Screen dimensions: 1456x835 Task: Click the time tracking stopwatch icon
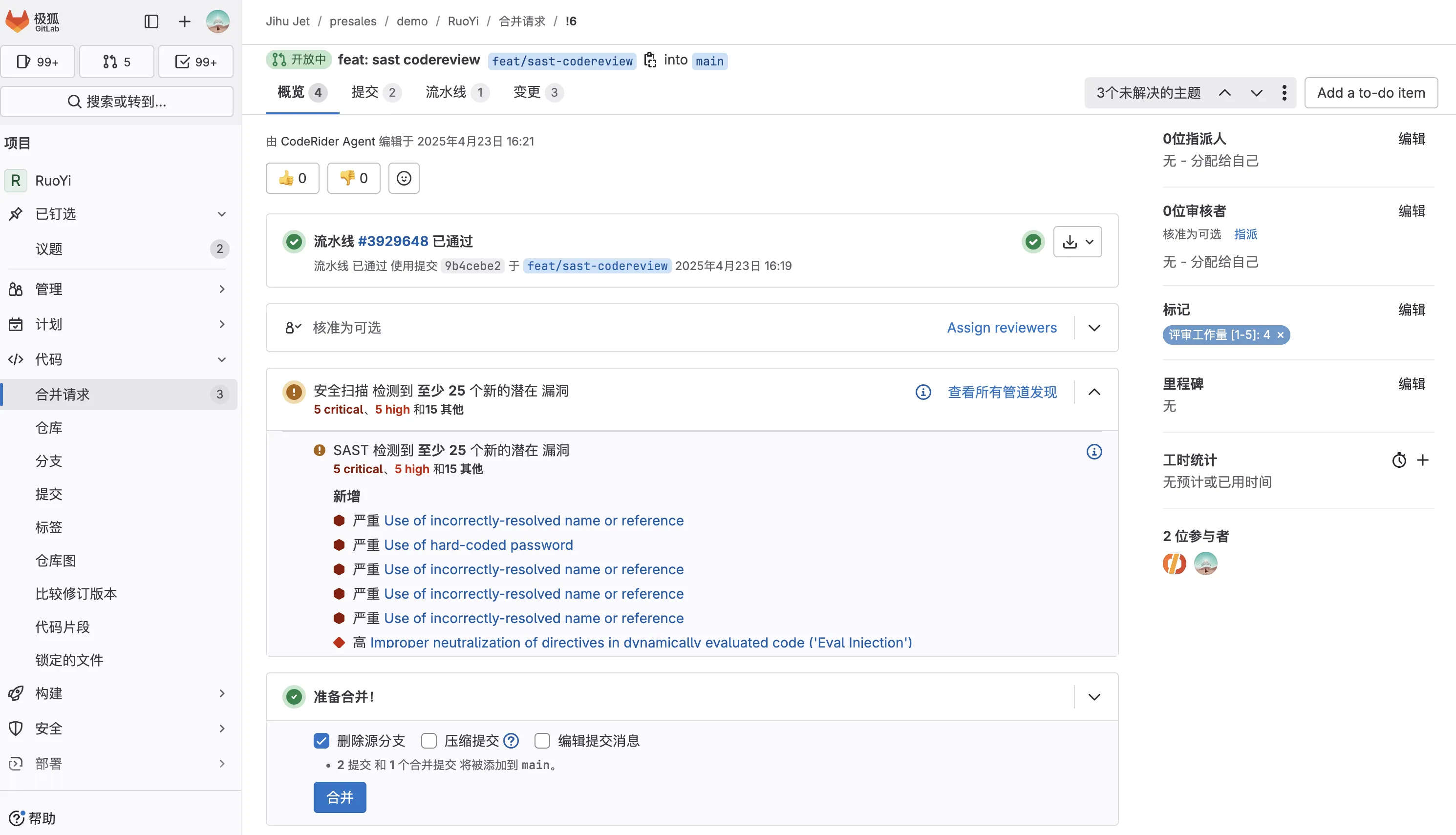click(1399, 460)
